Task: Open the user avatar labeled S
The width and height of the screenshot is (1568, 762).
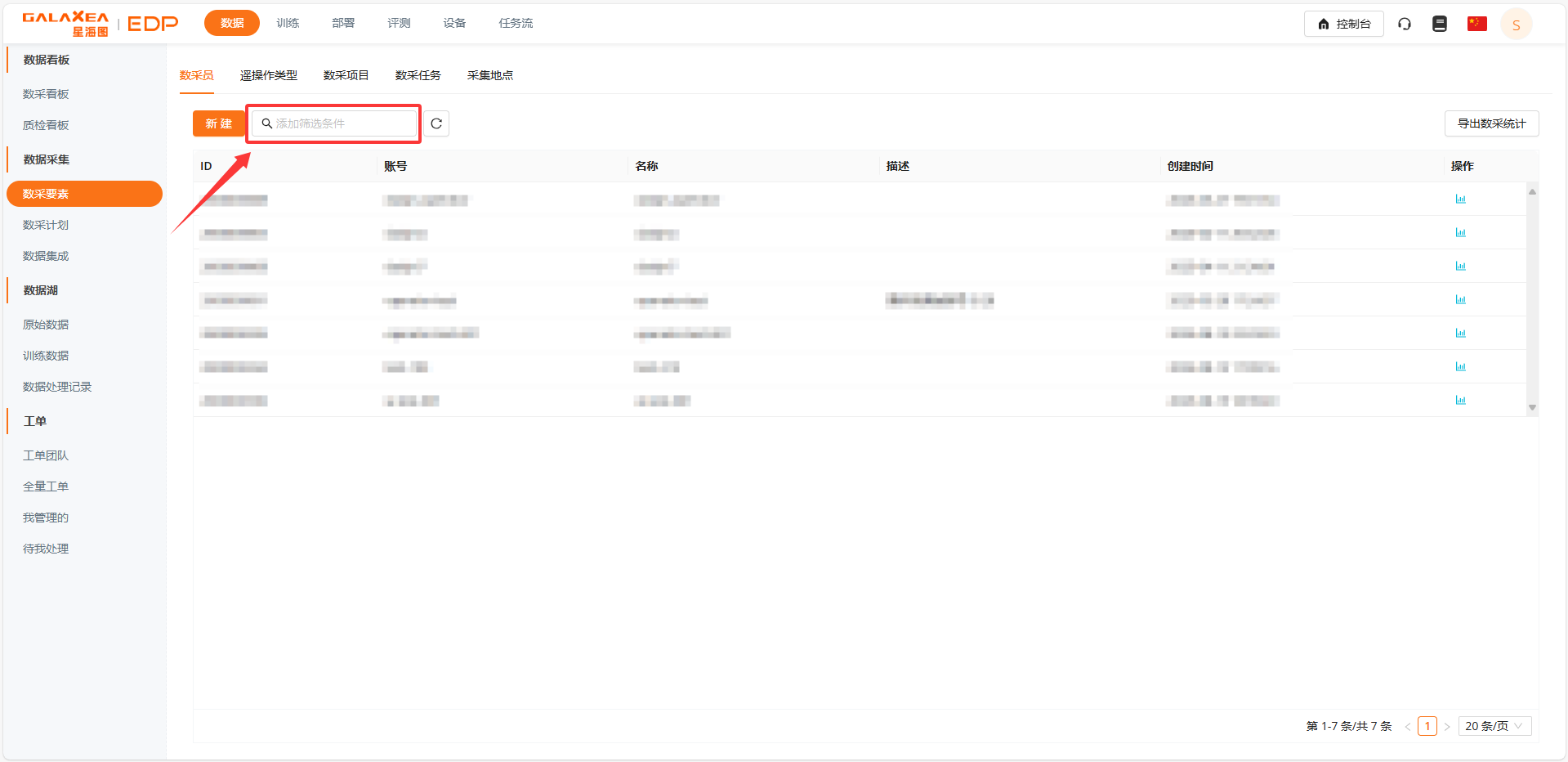Action: pos(1516,25)
